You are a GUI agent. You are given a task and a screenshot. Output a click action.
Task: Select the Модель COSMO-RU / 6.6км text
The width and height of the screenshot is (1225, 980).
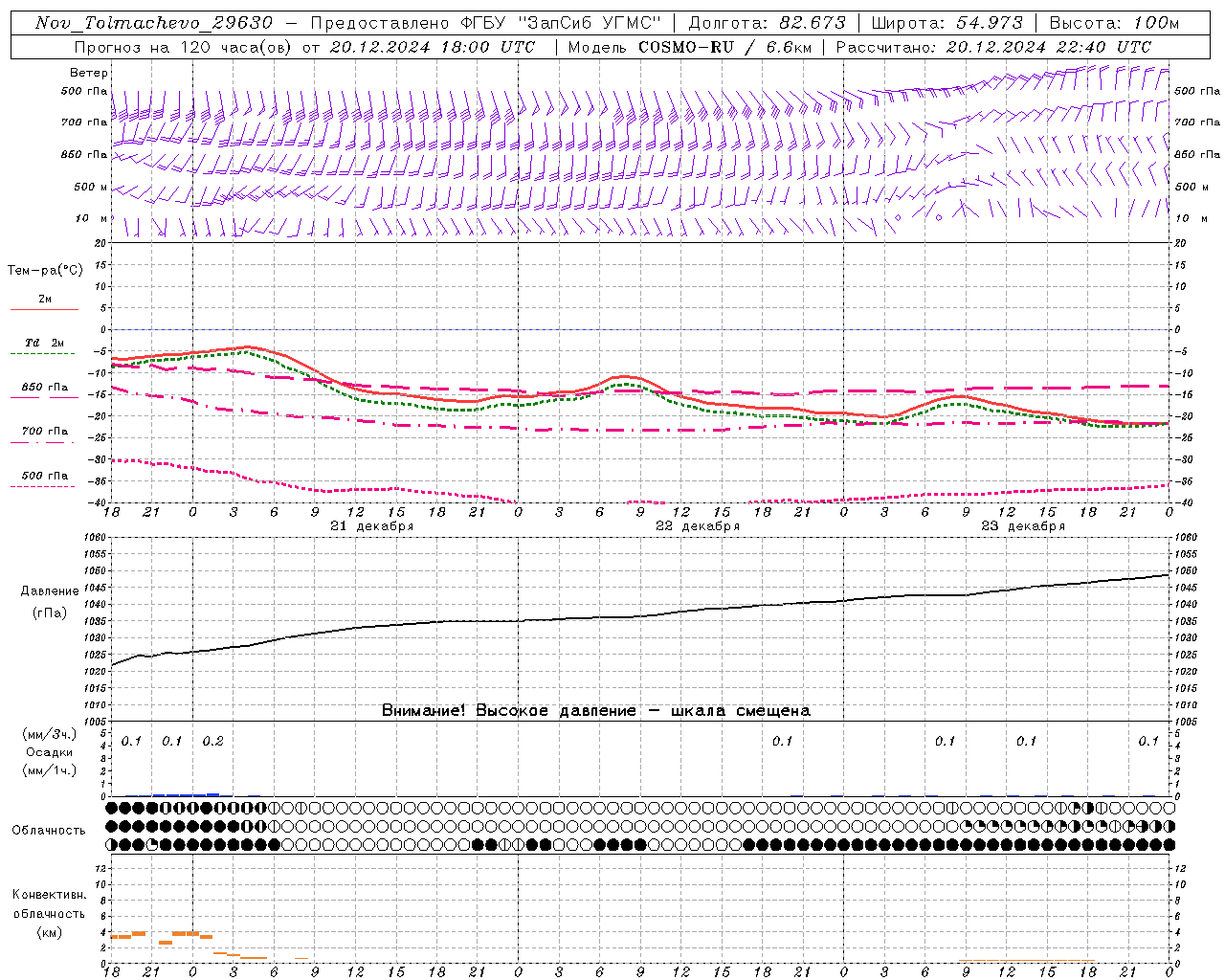coord(689,47)
